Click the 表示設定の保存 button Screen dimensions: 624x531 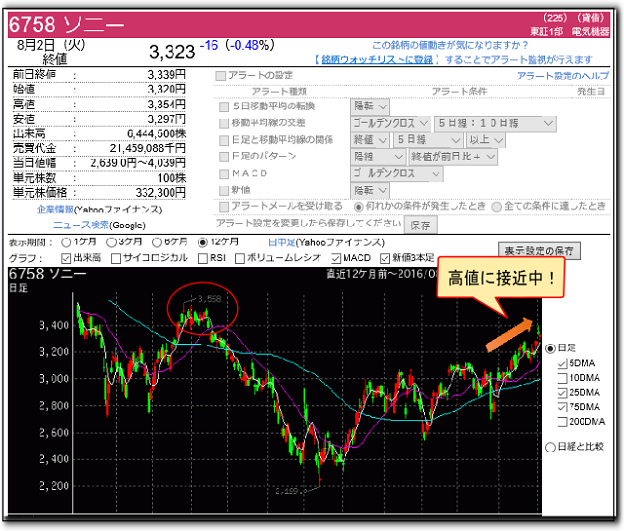pyautogui.click(x=539, y=251)
